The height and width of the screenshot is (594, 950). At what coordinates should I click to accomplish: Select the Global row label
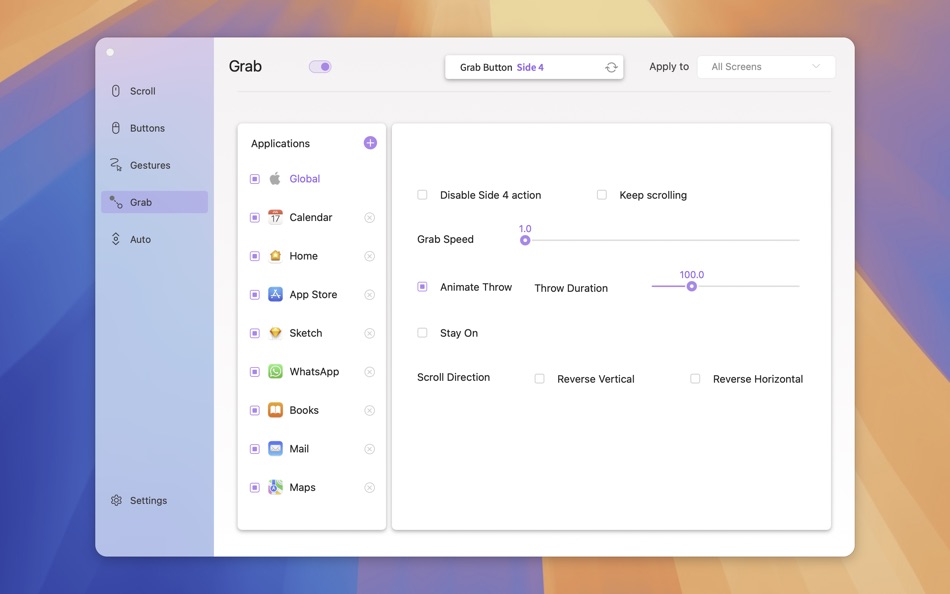click(305, 179)
